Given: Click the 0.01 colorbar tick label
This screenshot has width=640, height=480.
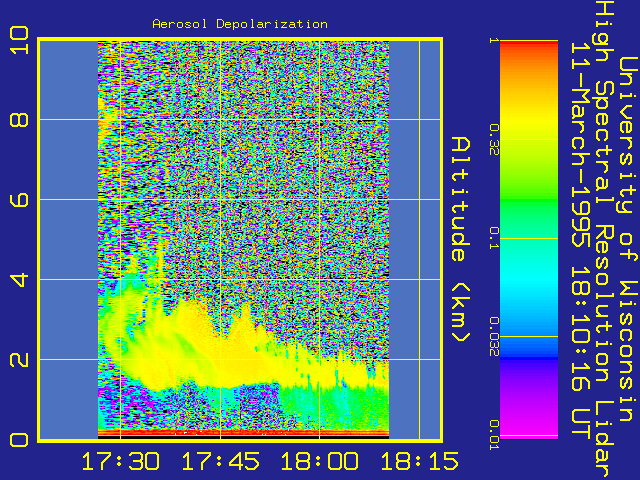Looking at the screenshot, I should tap(494, 435).
